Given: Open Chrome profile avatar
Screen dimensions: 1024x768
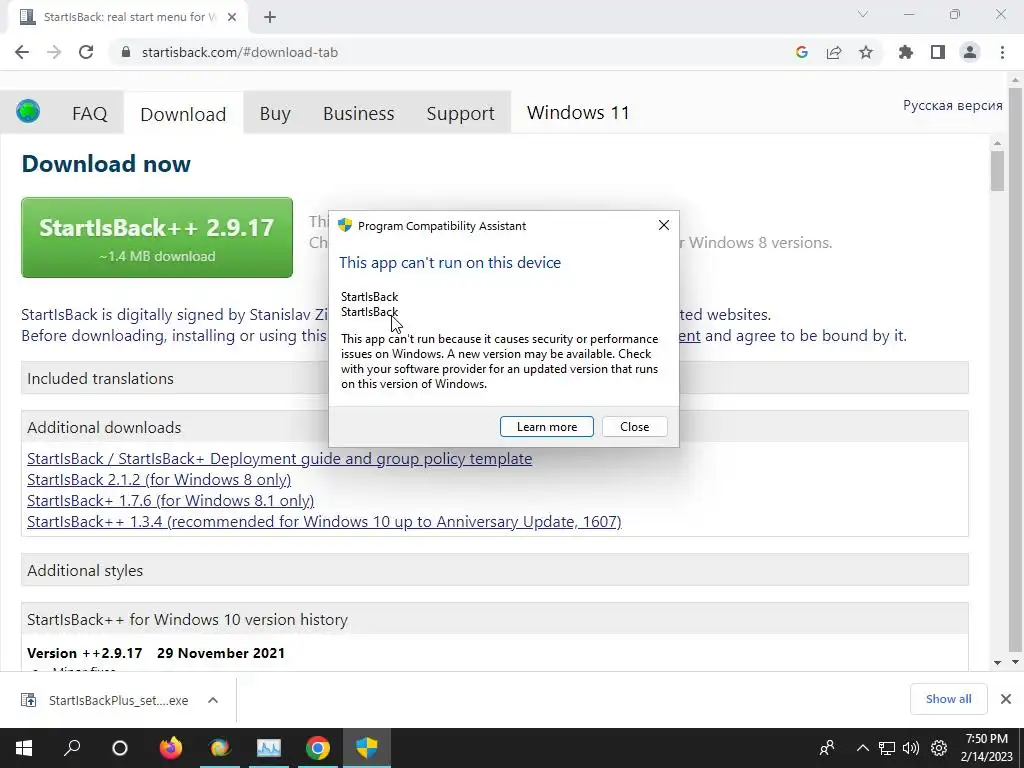Looking at the screenshot, I should click(970, 52).
